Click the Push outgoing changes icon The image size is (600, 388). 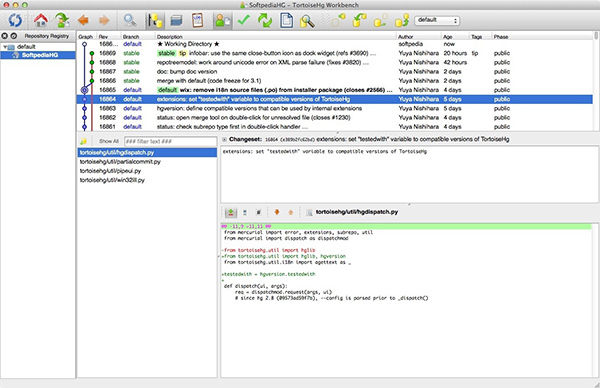point(402,20)
